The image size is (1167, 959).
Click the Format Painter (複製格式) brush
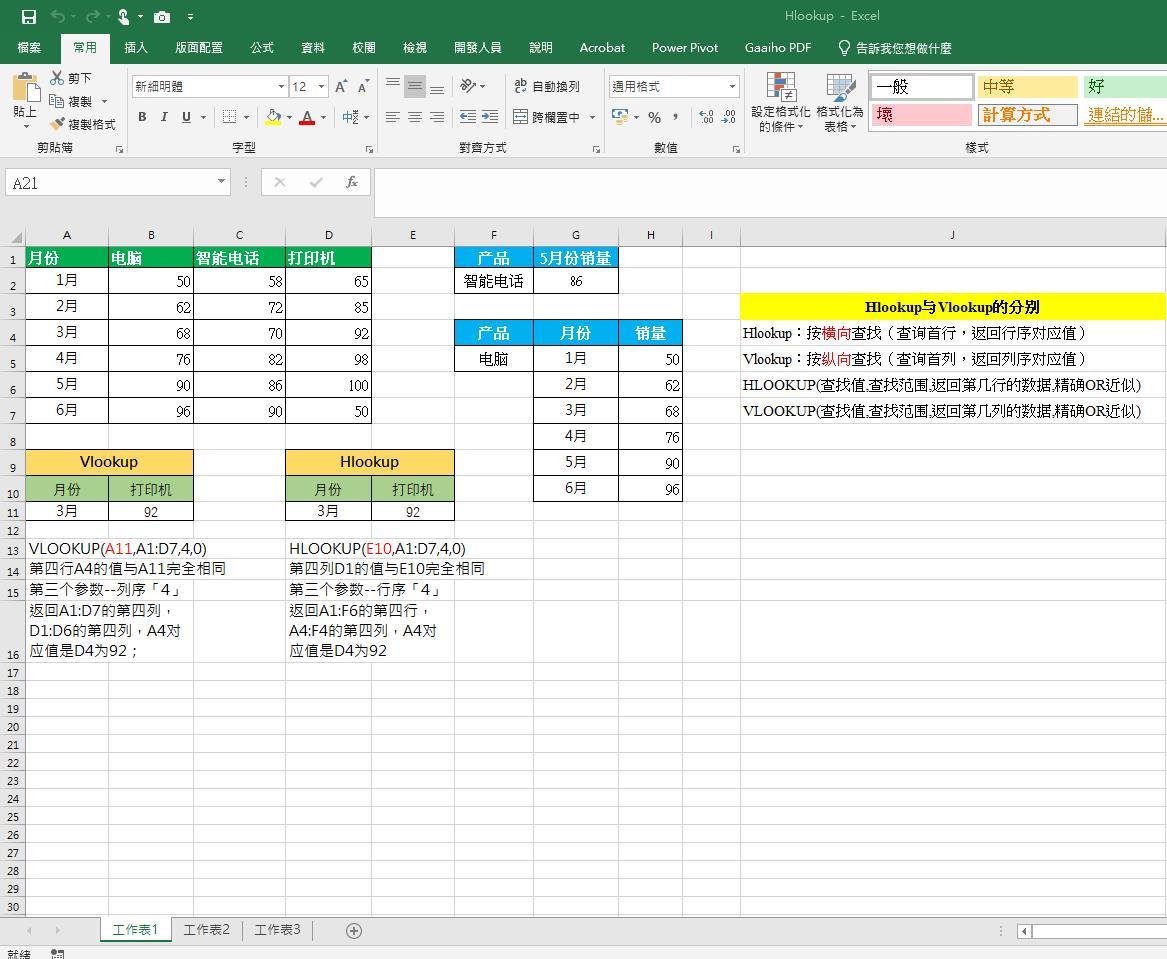pyautogui.click(x=58, y=124)
